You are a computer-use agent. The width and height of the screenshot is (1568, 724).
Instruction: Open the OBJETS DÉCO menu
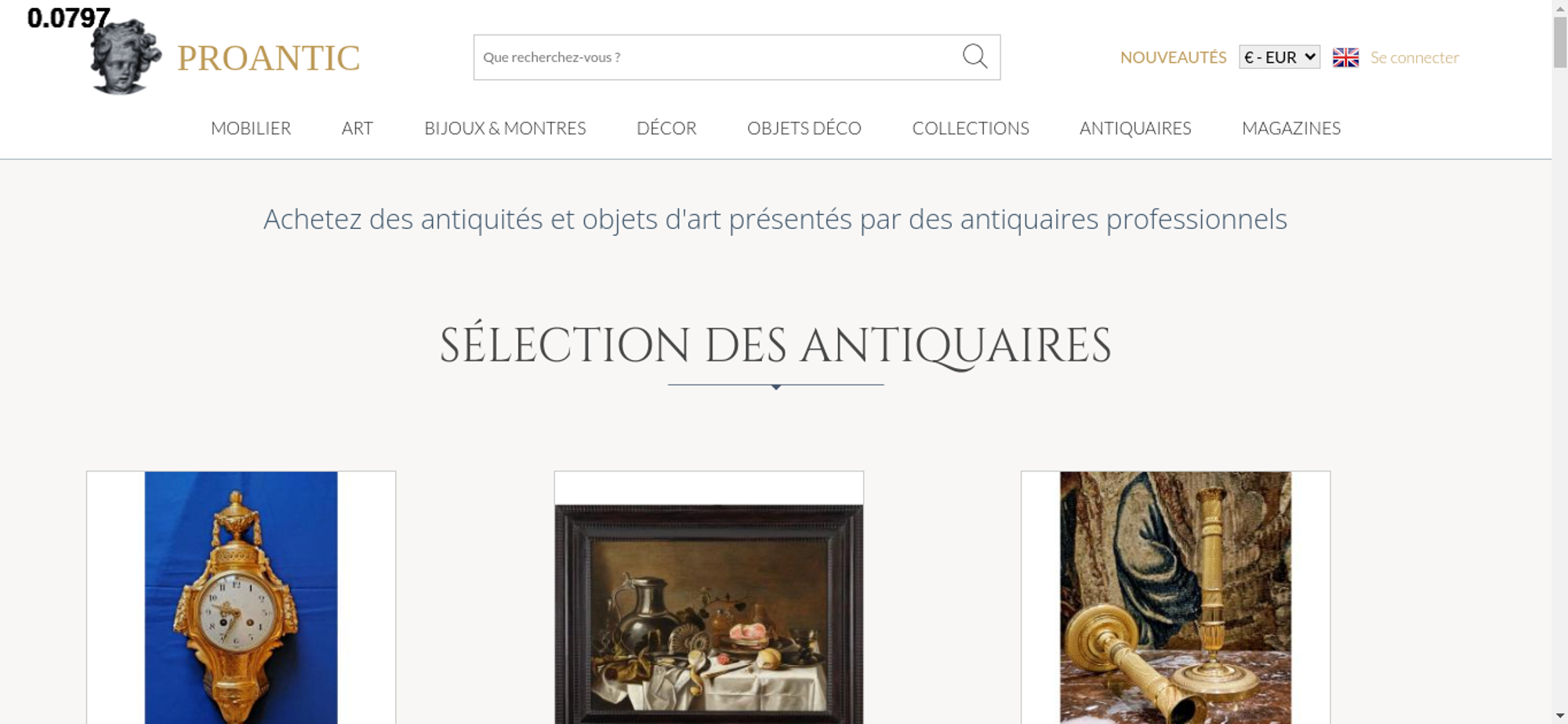(804, 128)
